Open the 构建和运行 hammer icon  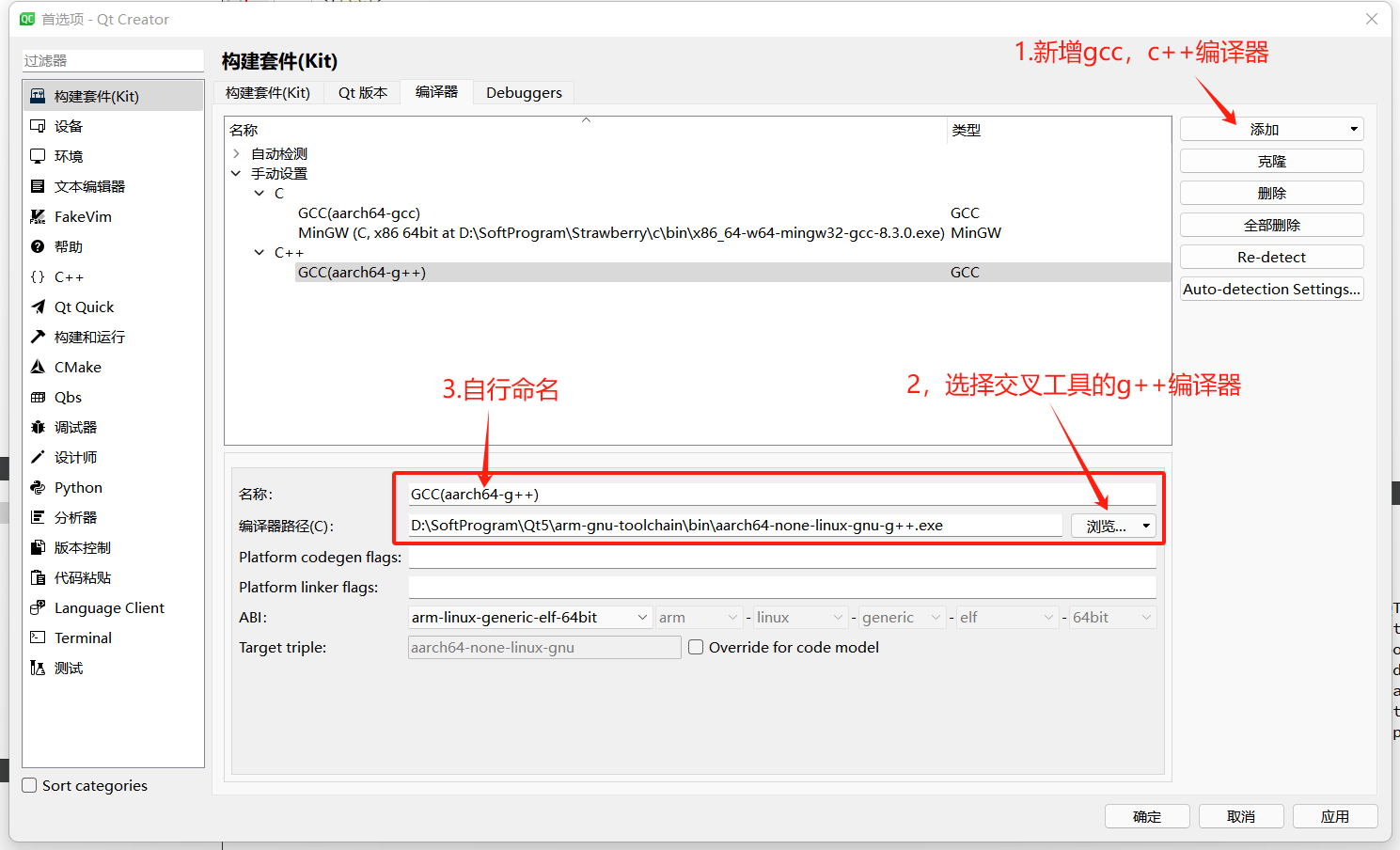pyautogui.click(x=38, y=337)
